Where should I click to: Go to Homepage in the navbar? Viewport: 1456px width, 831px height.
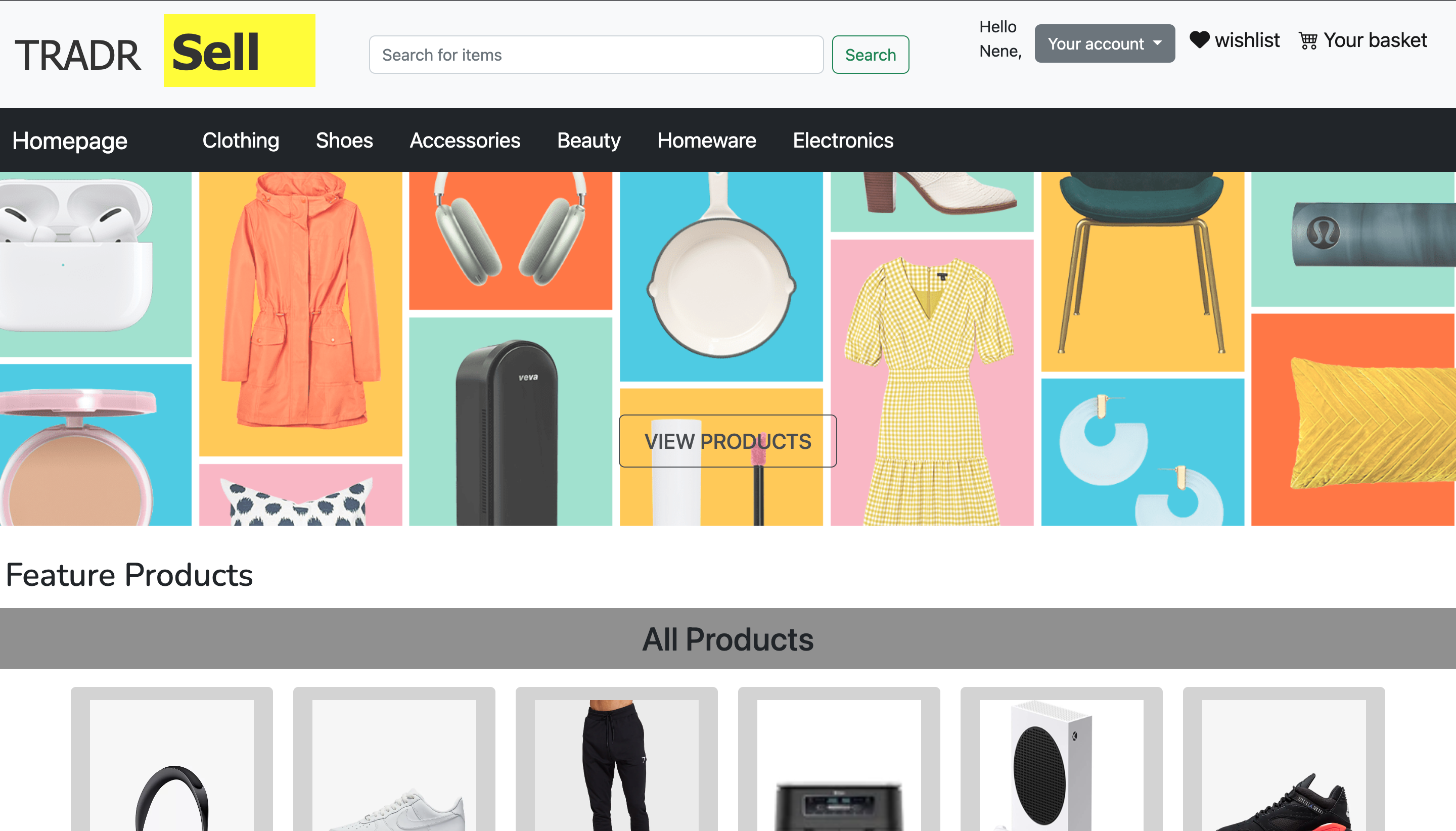(x=70, y=141)
